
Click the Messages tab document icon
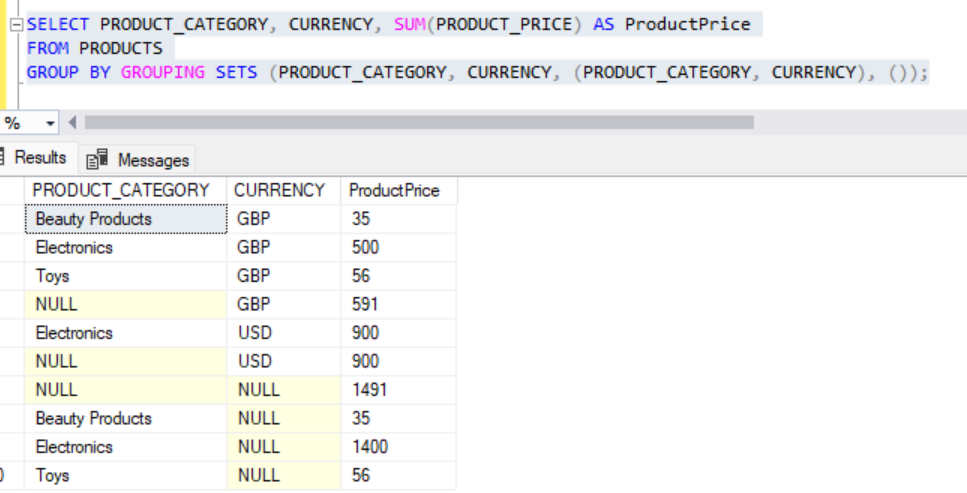98,160
